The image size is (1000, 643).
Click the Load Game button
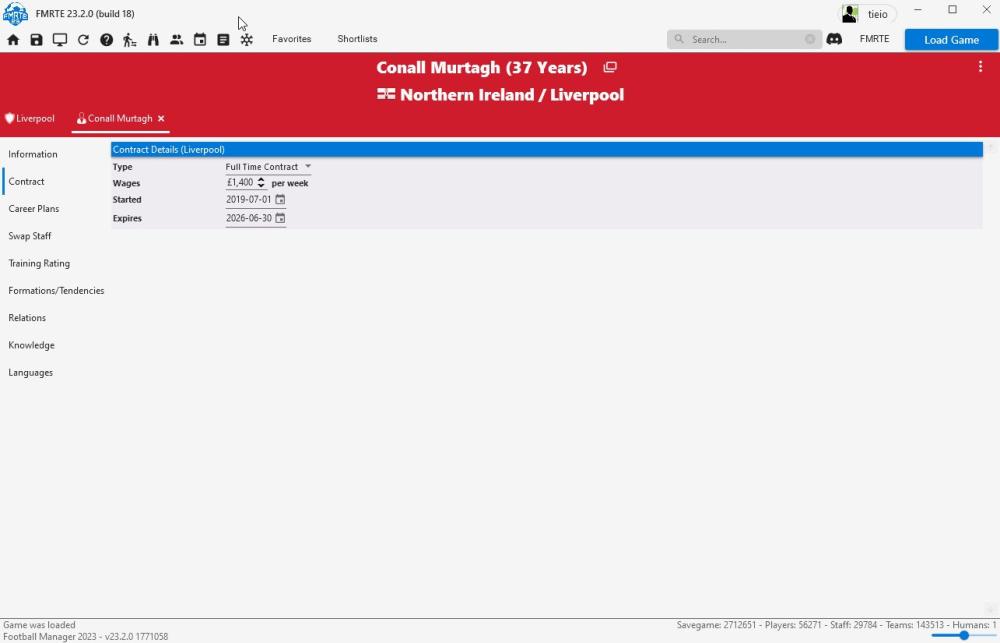[951, 40]
